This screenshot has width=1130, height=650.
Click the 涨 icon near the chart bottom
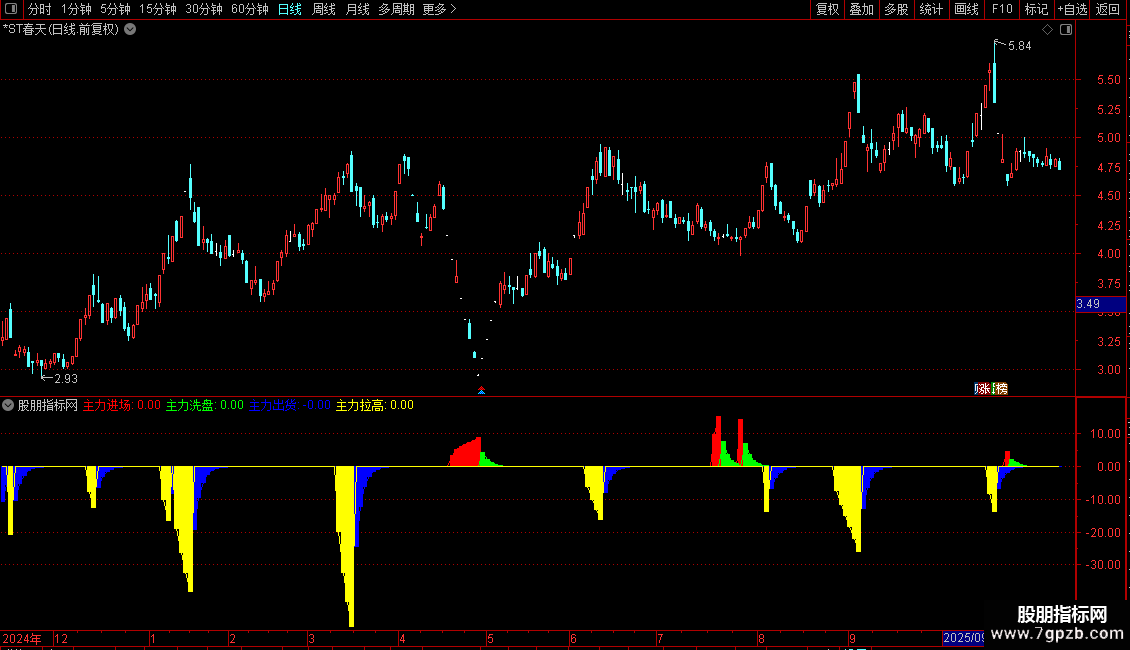[x=983, y=388]
